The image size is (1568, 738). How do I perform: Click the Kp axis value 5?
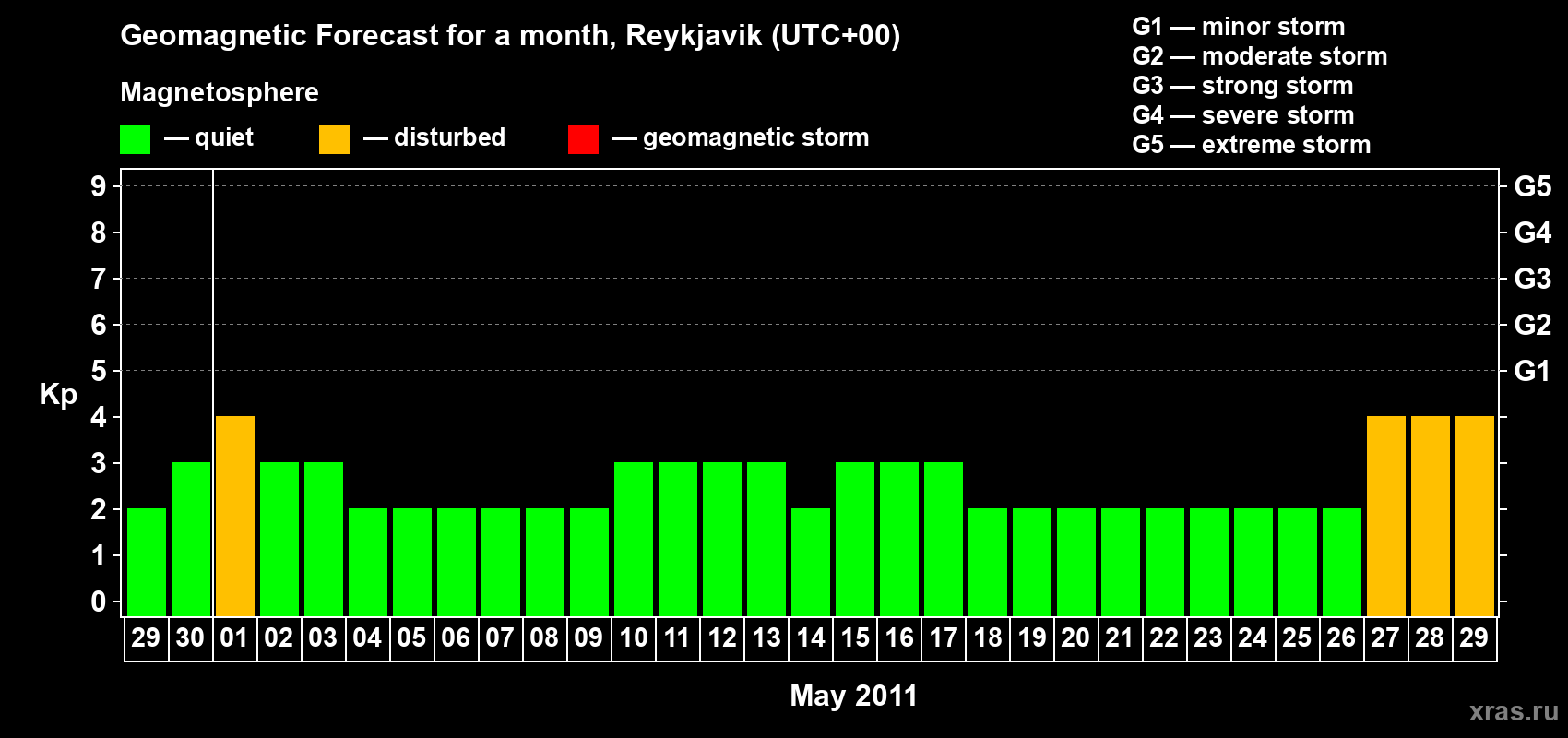pos(99,371)
